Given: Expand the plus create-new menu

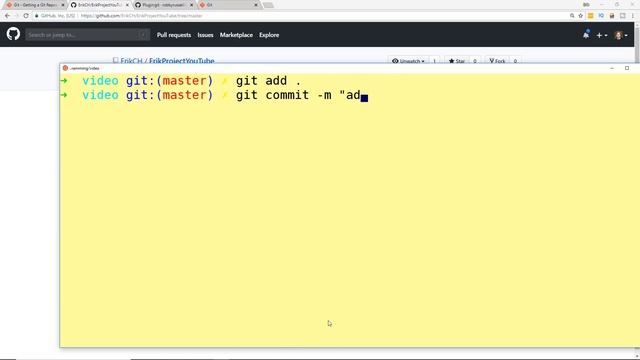Looking at the screenshot, I should (x=602, y=36).
